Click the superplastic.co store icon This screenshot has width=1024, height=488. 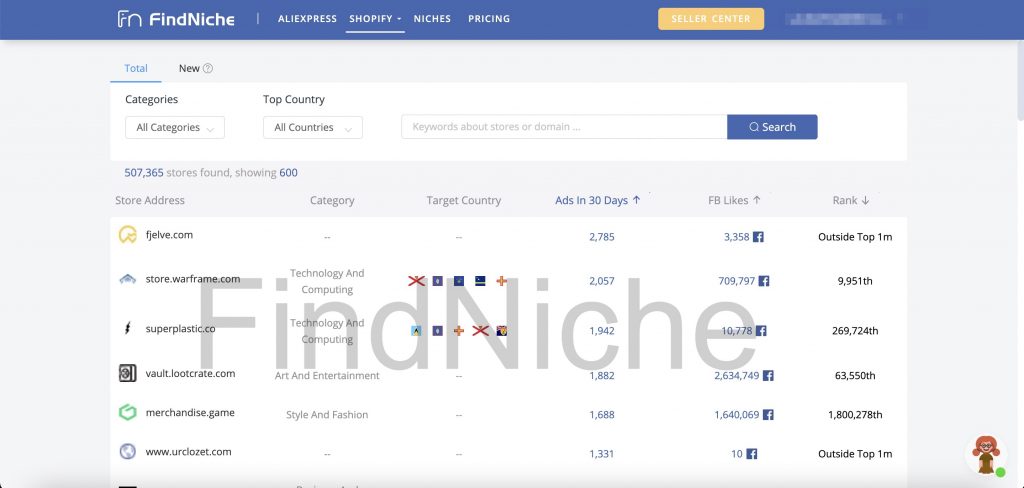pos(127,329)
